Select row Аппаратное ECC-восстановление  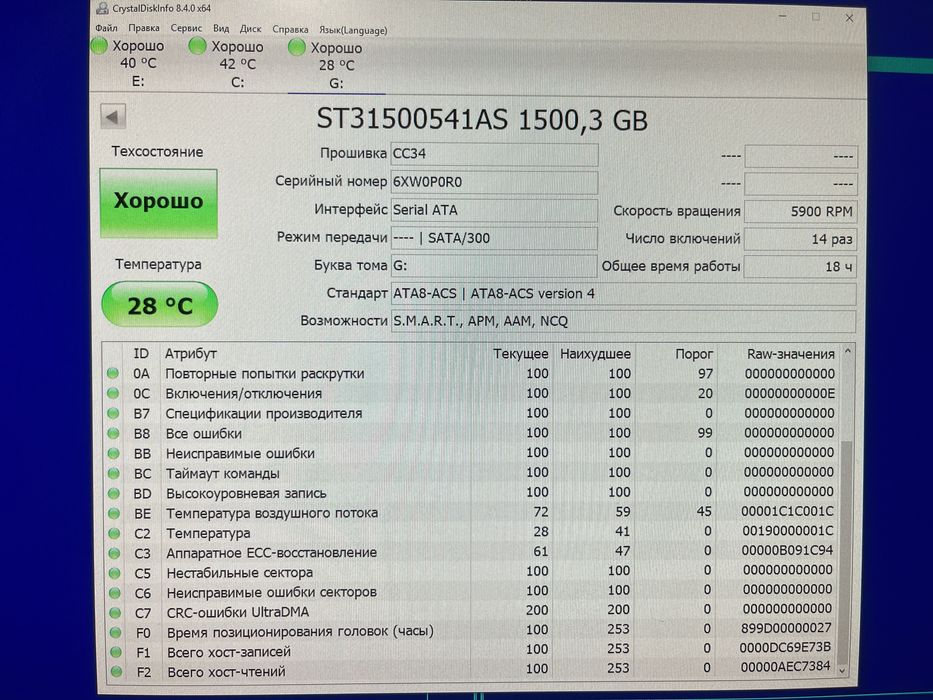[x=470, y=552]
